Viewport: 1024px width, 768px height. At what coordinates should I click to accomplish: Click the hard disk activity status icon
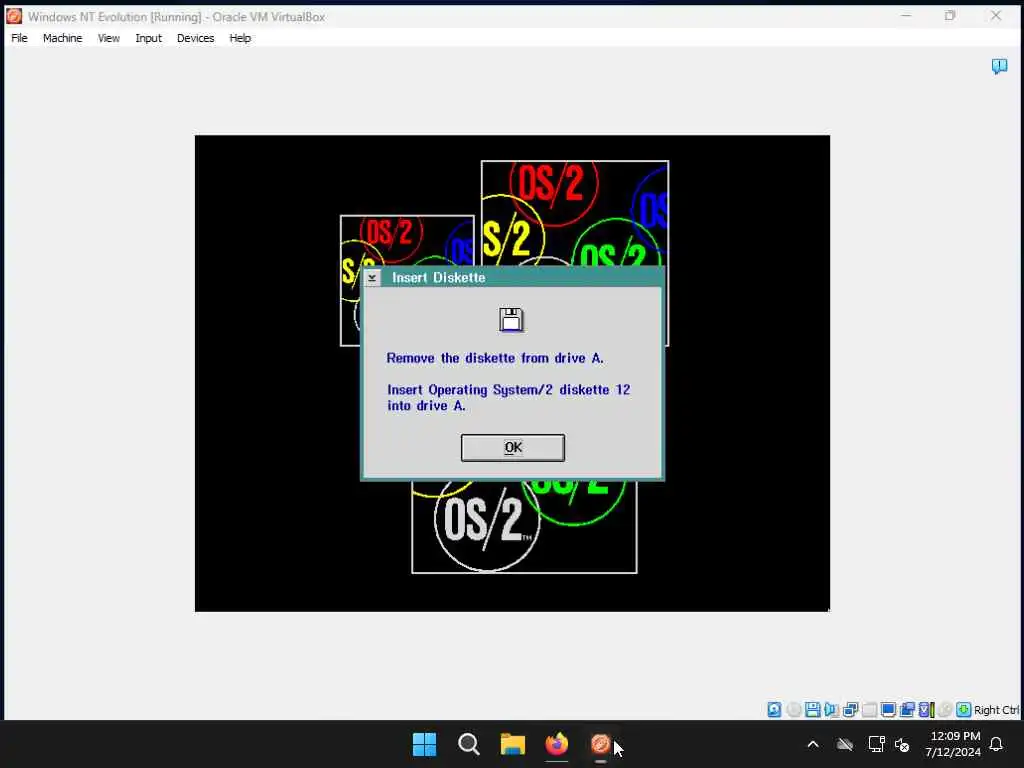pos(775,709)
